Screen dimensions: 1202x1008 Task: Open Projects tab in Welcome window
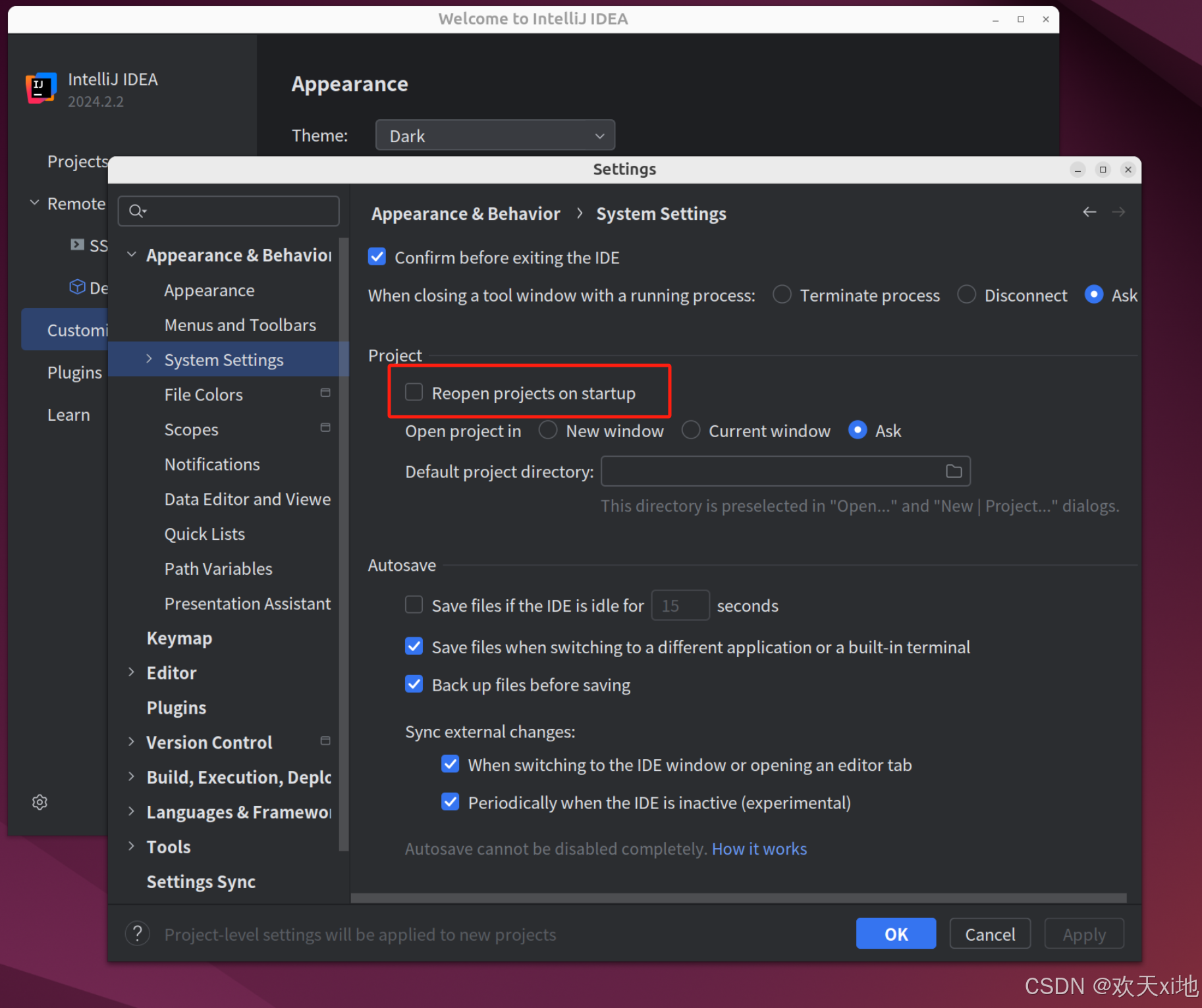(x=77, y=161)
